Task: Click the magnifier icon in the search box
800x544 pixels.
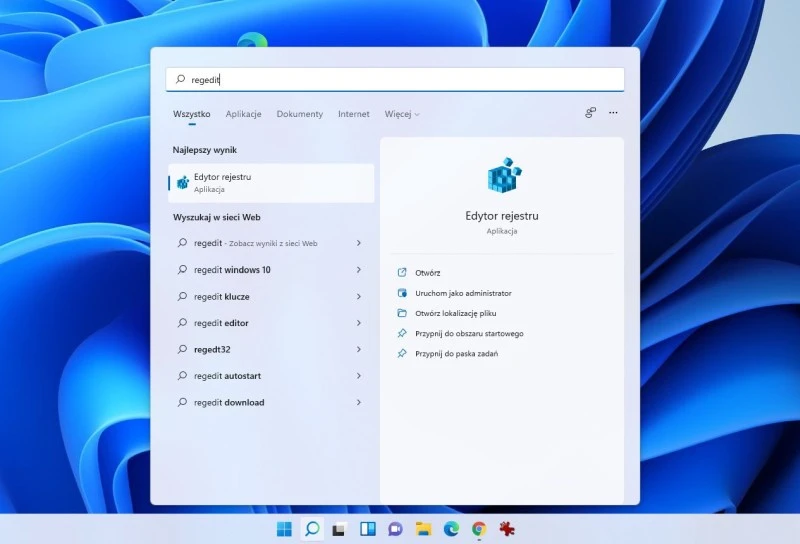Action: (x=180, y=79)
